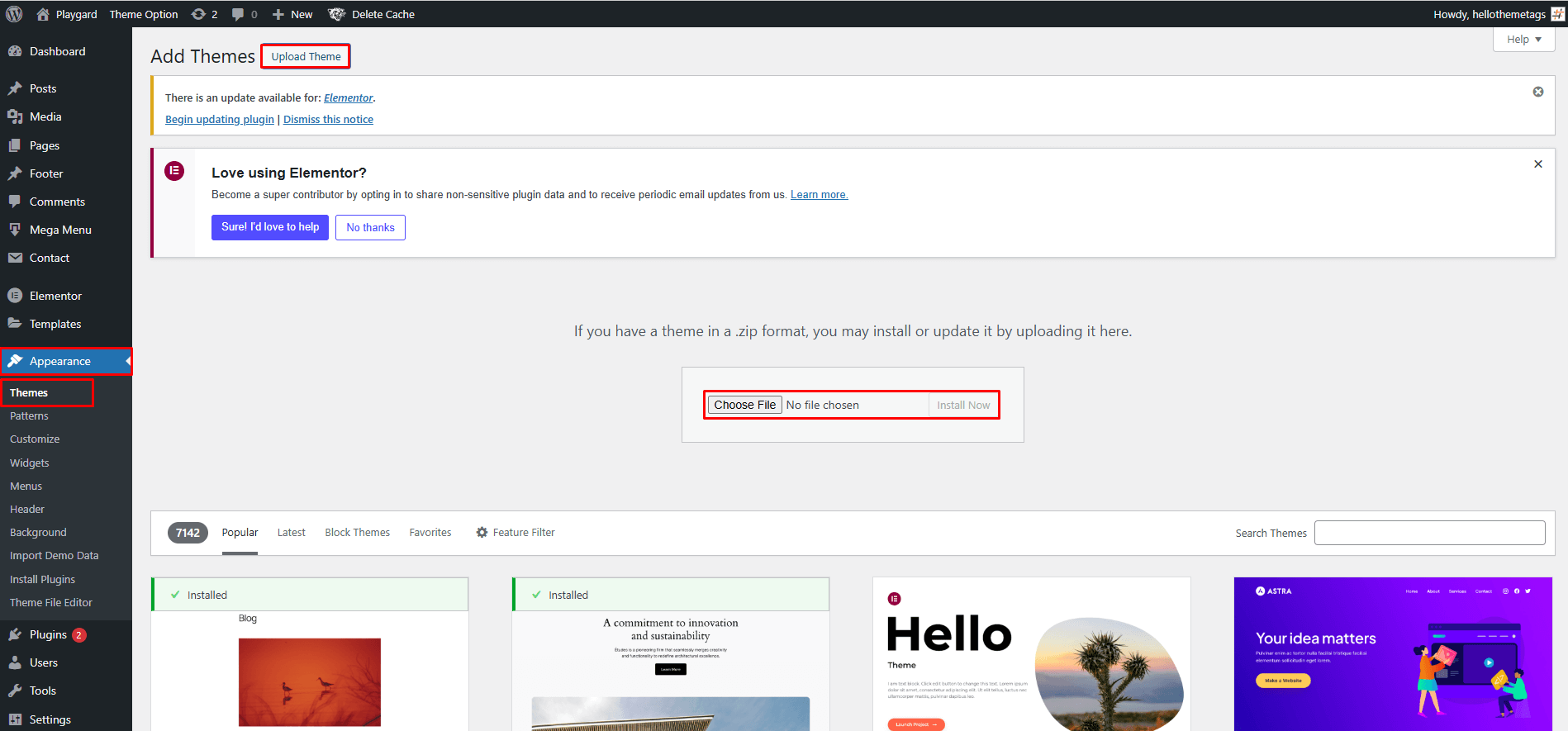Click the plus New icon
The image size is (1568, 731).
(278, 14)
